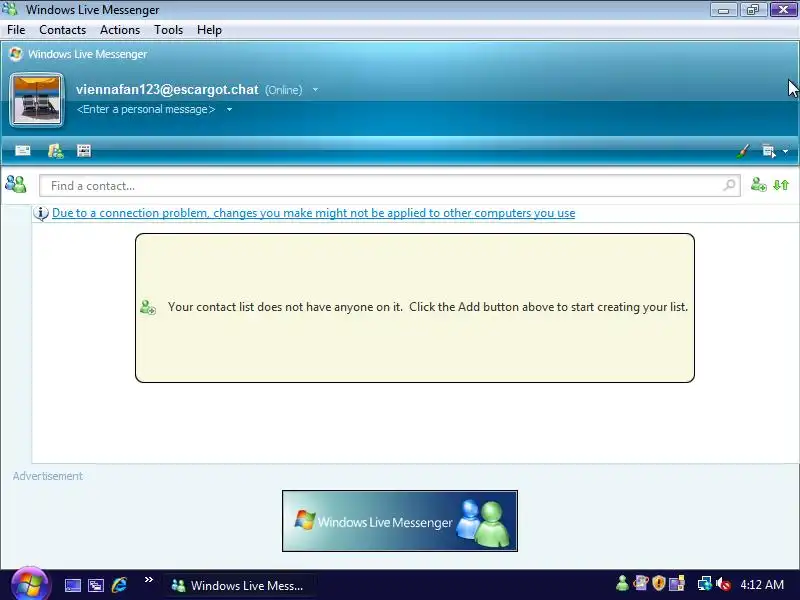The height and width of the screenshot is (600, 800).
Task: Click the 4:12 AM taskbar clock
Action: (x=762, y=585)
